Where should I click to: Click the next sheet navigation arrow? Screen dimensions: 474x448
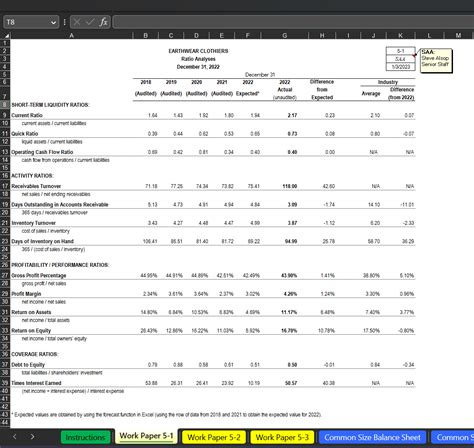(x=32, y=437)
